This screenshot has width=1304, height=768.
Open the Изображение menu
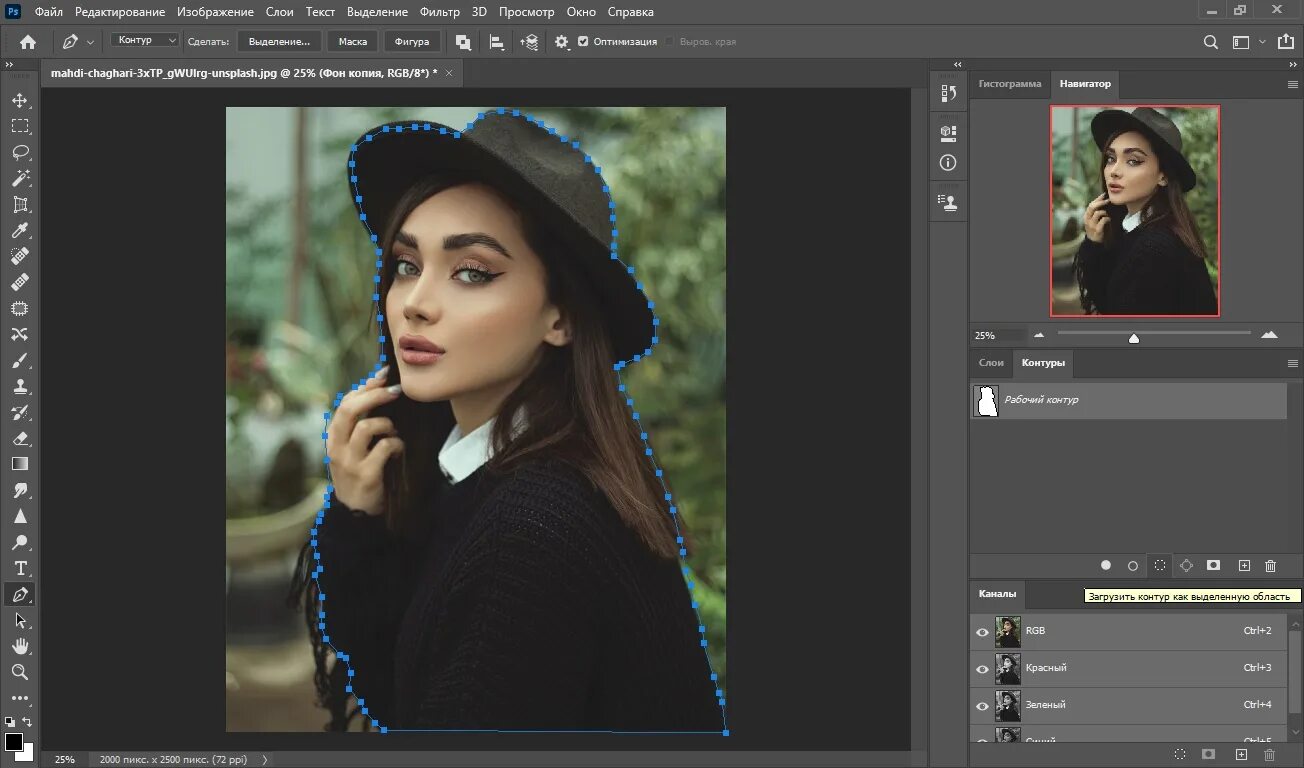point(215,12)
